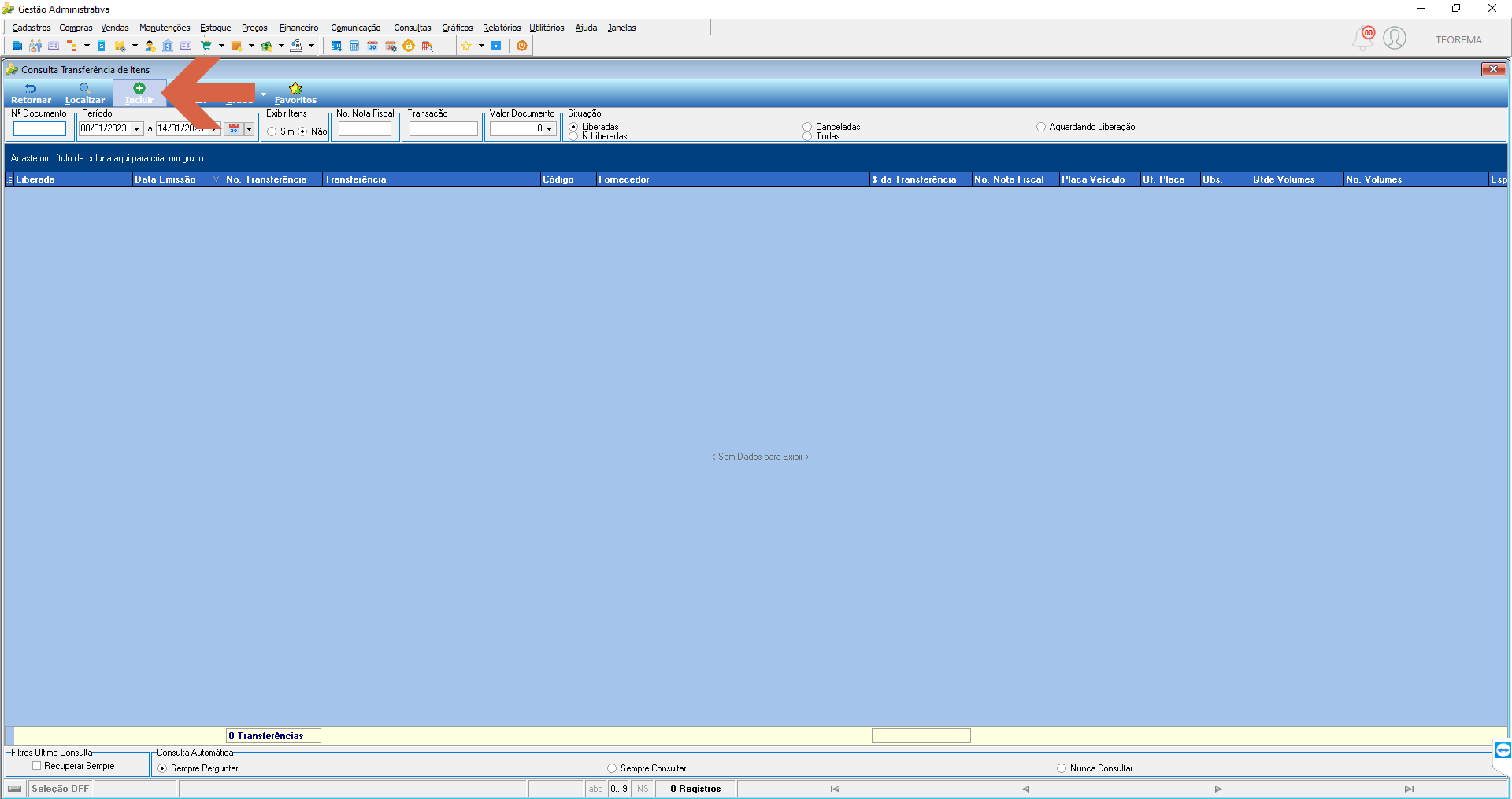Open the calculator icon

pyautogui.click(x=354, y=46)
